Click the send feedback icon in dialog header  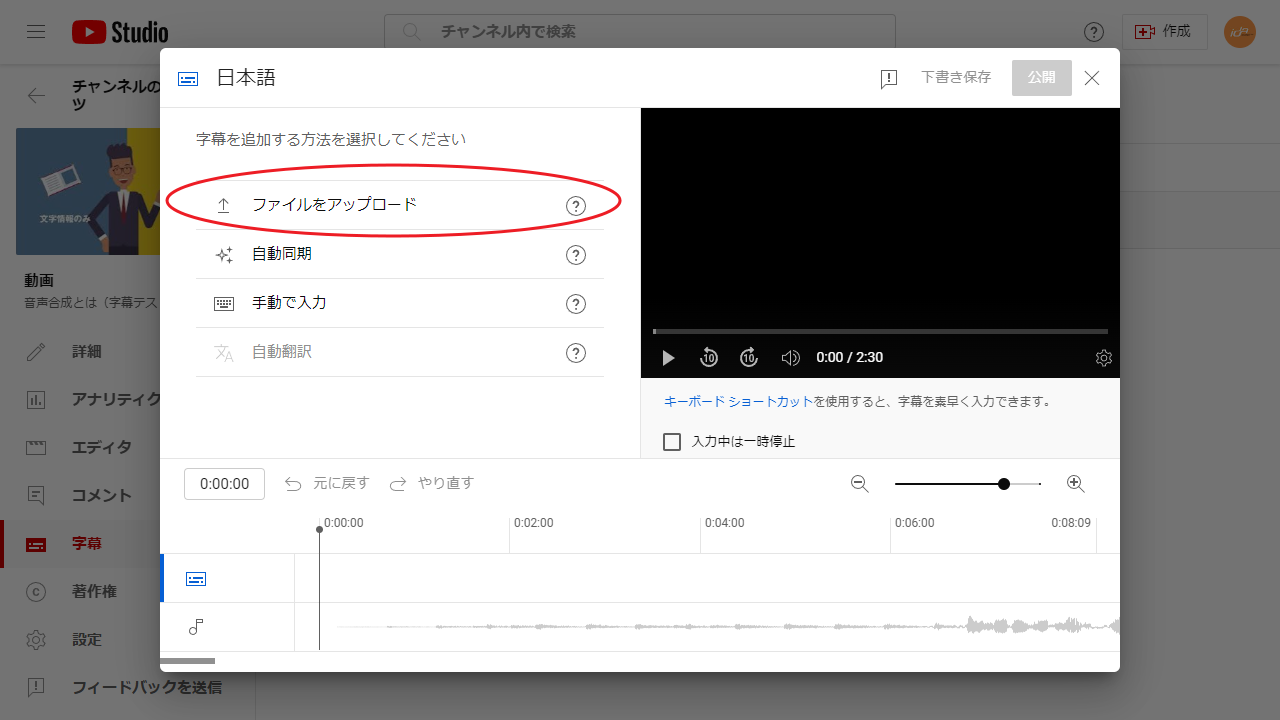click(889, 79)
